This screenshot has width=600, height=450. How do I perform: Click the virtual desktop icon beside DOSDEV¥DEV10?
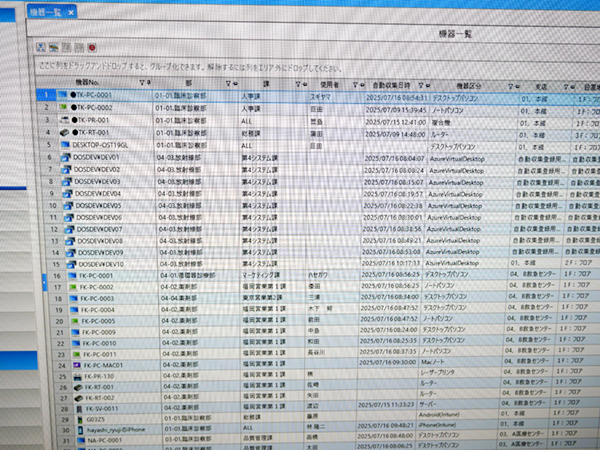point(71,264)
